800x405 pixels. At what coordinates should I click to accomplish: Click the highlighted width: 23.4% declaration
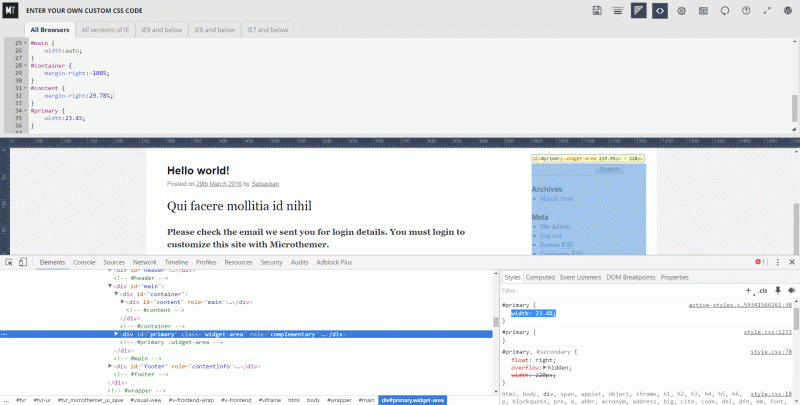[533, 314]
